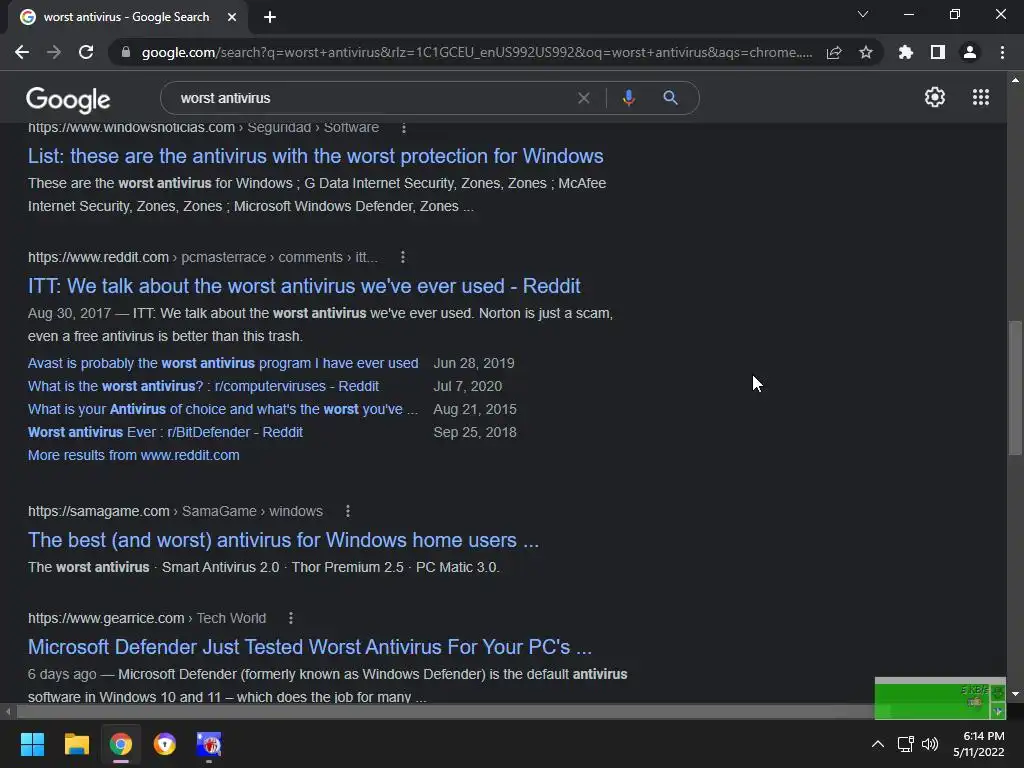
Task: Open clock showing 6:14 PM
Action: pos(978,744)
